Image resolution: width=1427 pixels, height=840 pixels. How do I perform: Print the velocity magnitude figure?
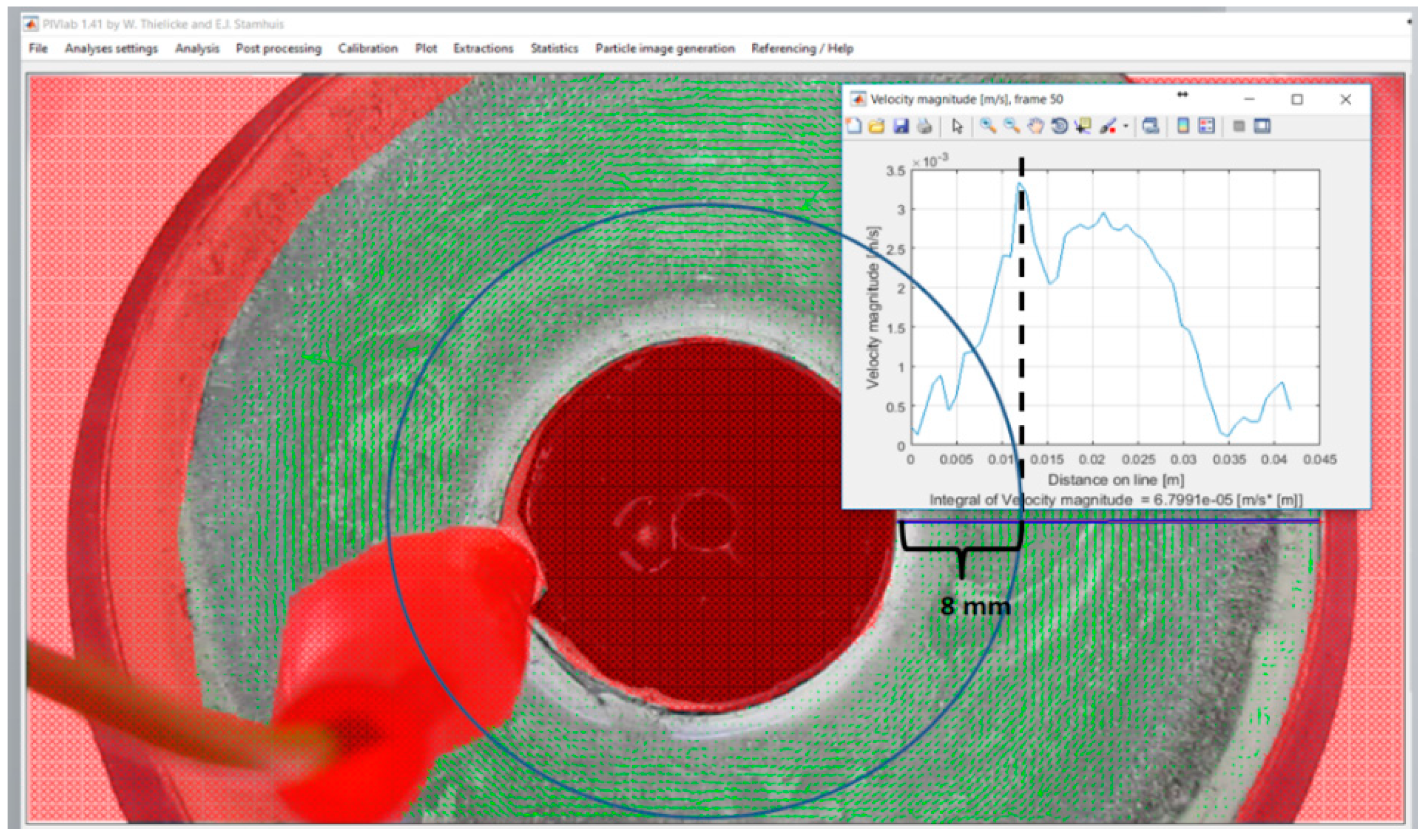click(924, 126)
